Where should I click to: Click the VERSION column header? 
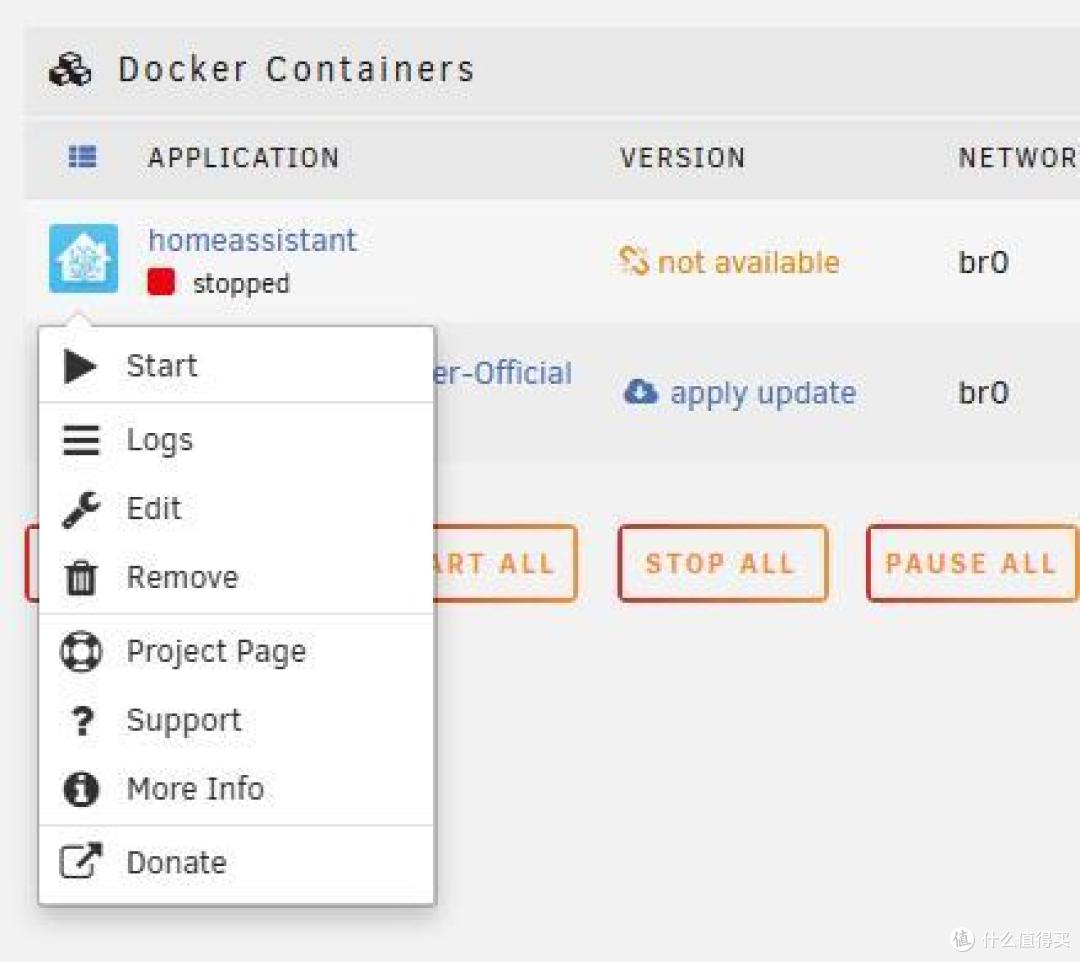click(682, 158)
